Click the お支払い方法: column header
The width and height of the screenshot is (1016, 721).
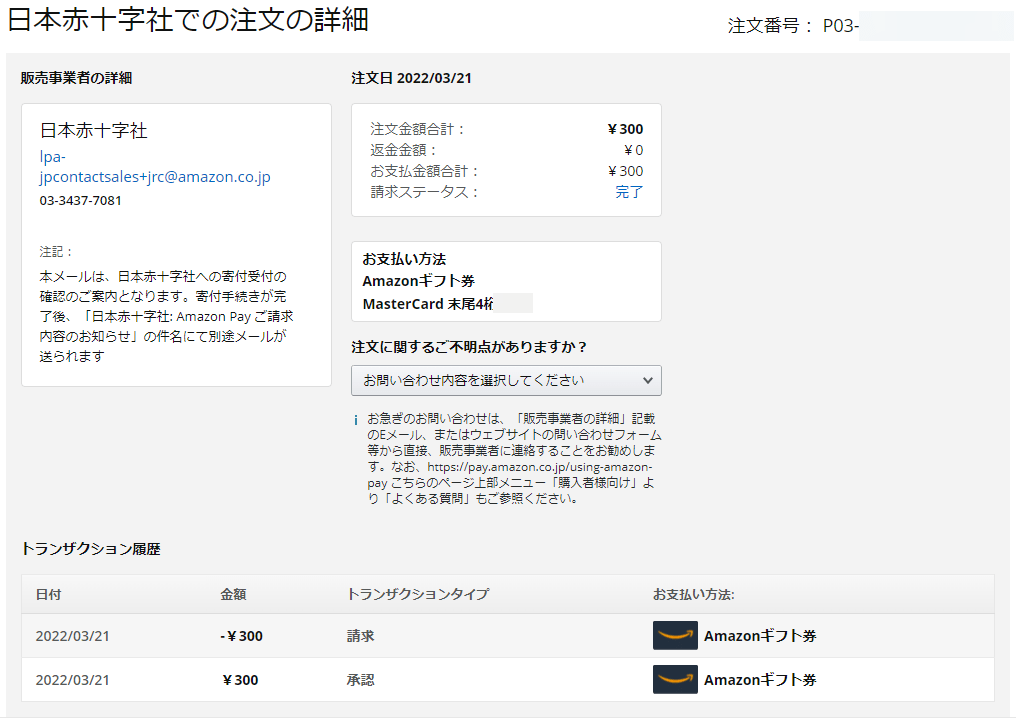(693, 594)
